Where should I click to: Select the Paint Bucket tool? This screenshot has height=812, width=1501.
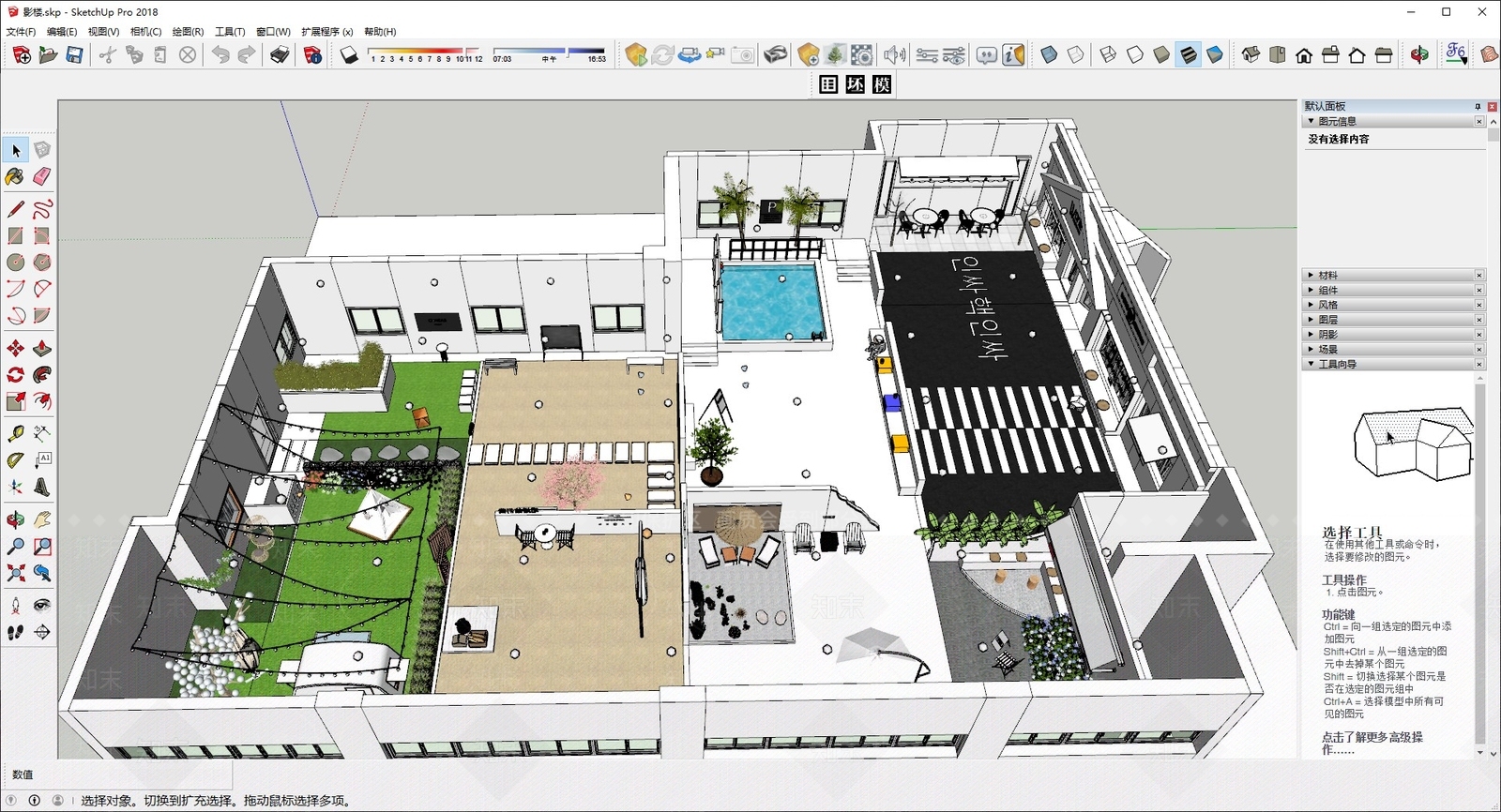[15, 176]
